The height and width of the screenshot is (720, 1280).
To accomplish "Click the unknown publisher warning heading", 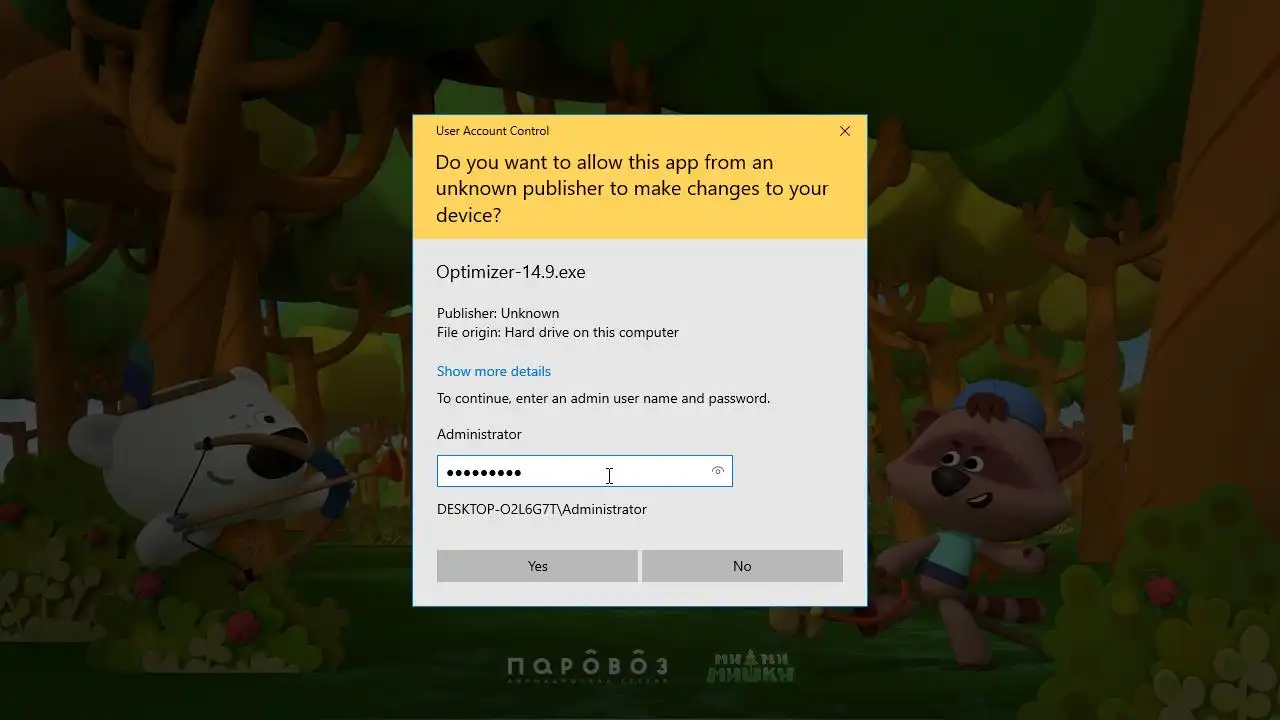I will coord(632,188).
